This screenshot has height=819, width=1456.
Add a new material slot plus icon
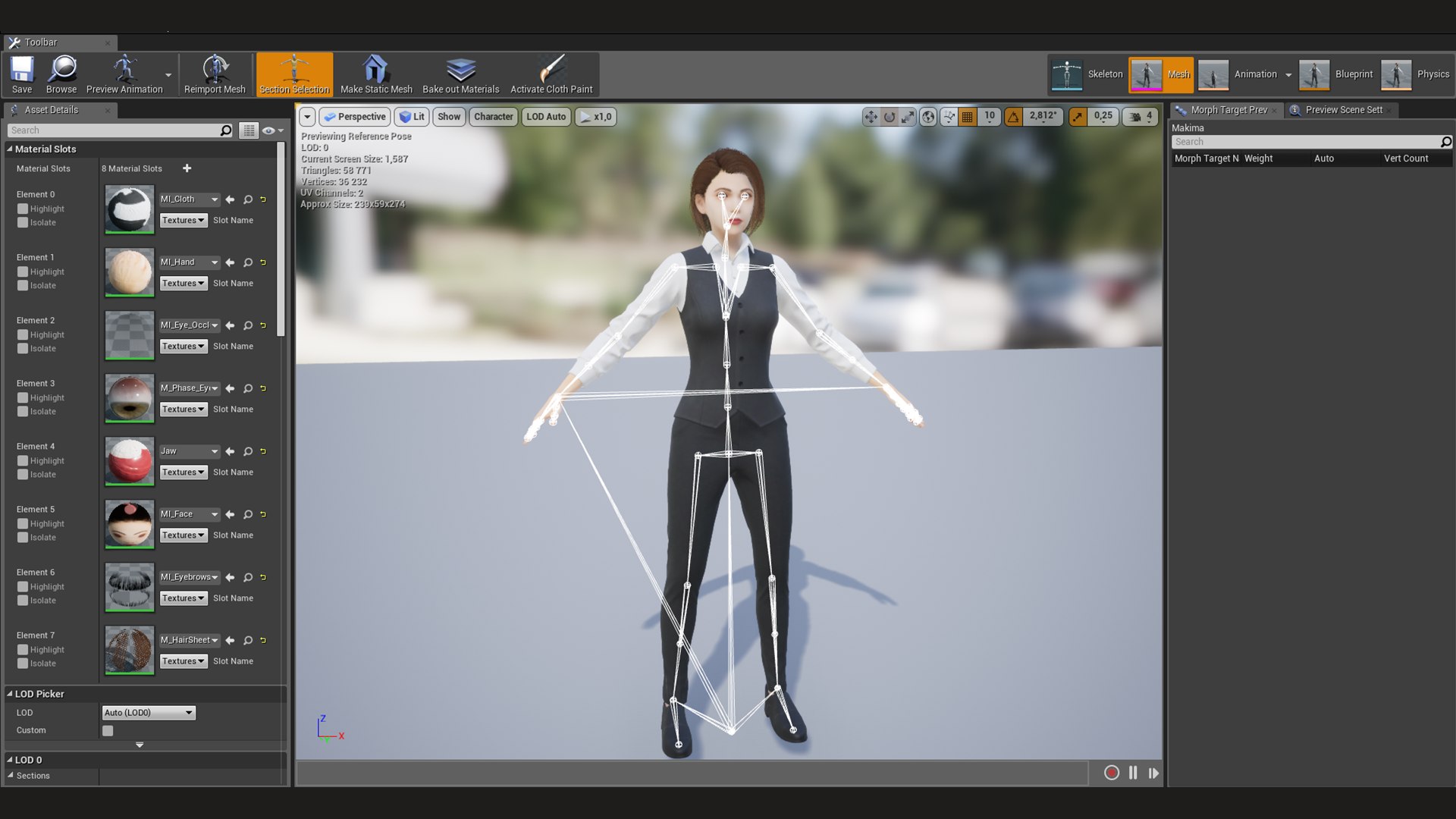coord(187,168)
